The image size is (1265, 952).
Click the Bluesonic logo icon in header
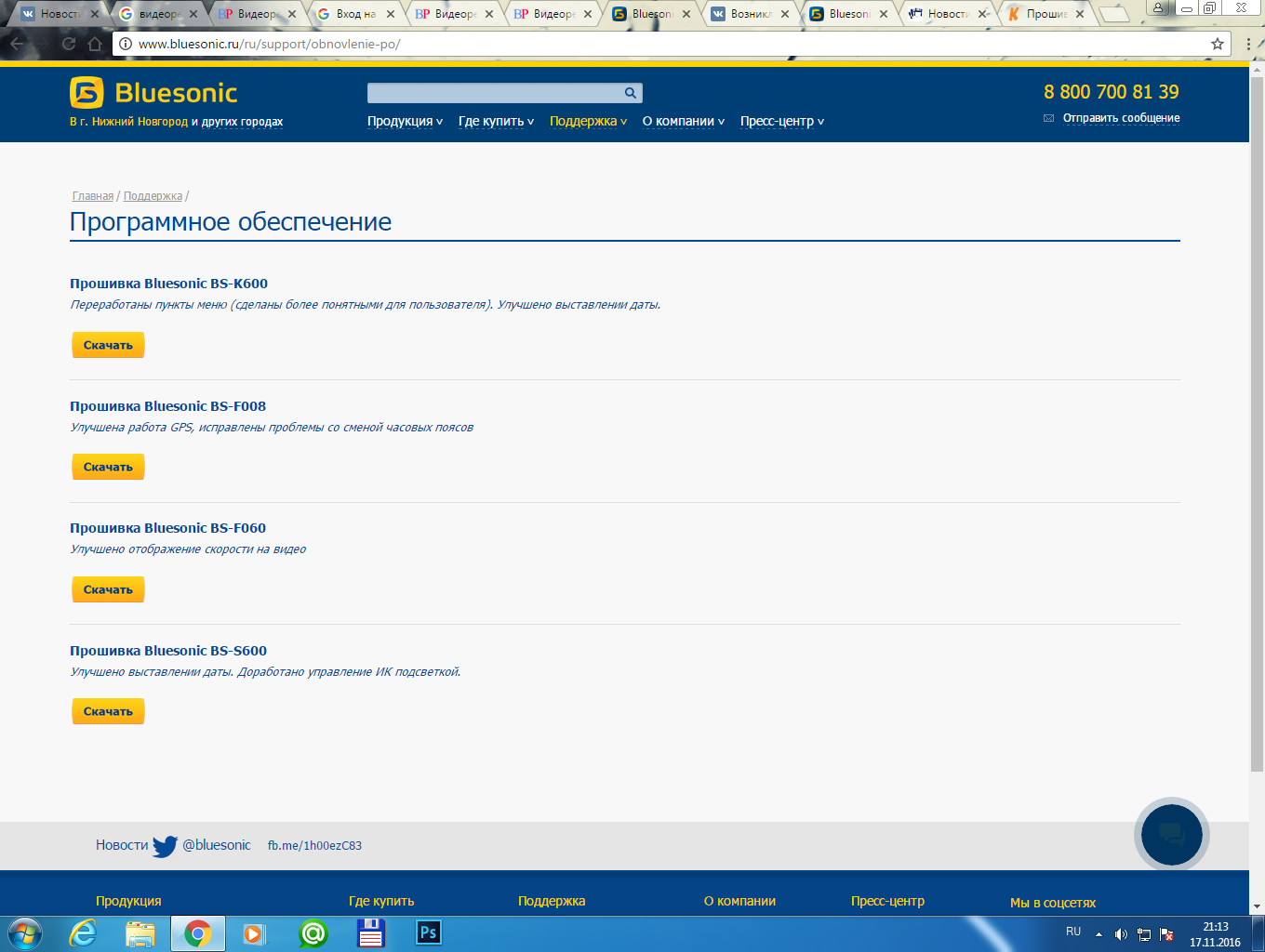(87, 93)
